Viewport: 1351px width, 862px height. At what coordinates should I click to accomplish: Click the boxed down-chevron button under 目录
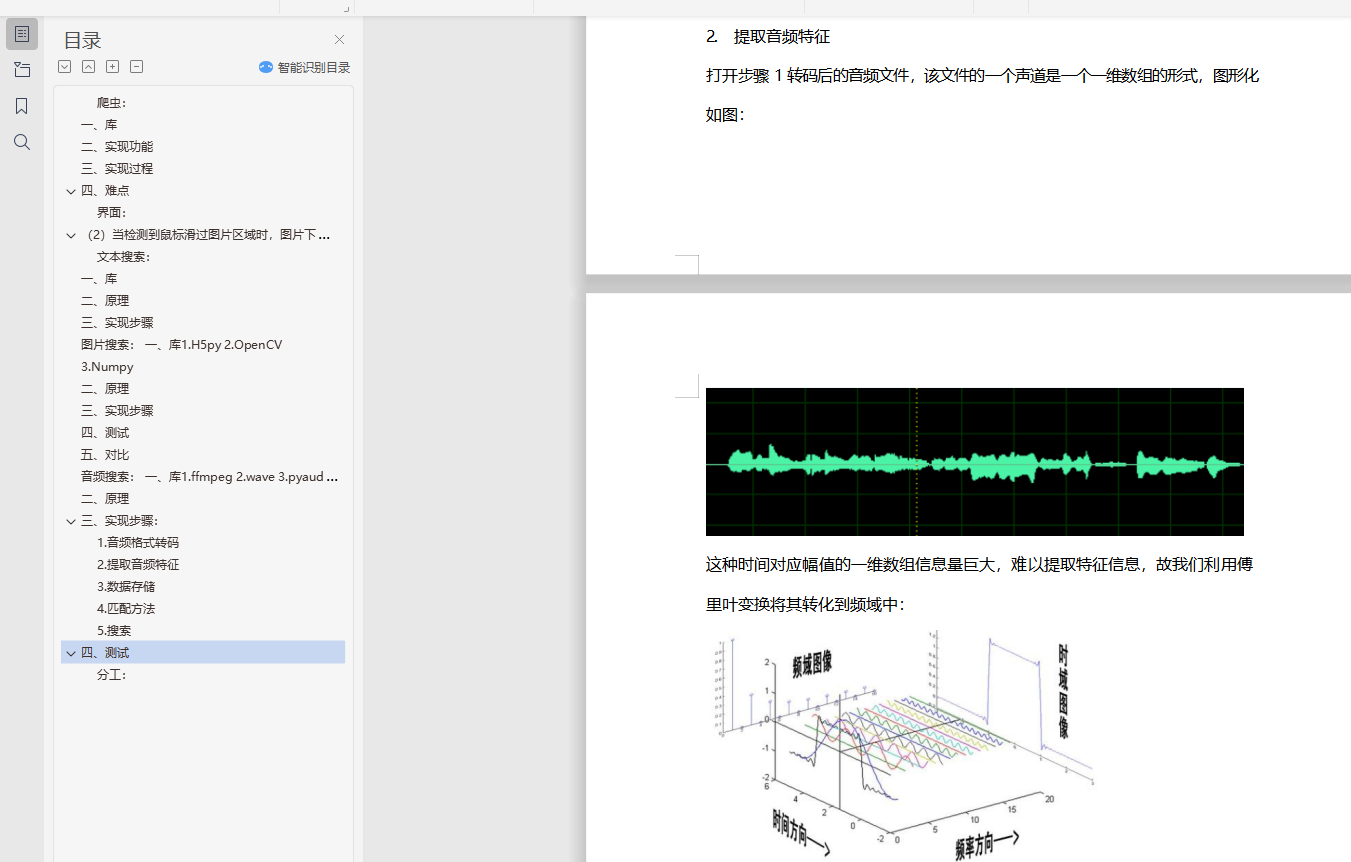pyautogui.click(x=65, y=67)
